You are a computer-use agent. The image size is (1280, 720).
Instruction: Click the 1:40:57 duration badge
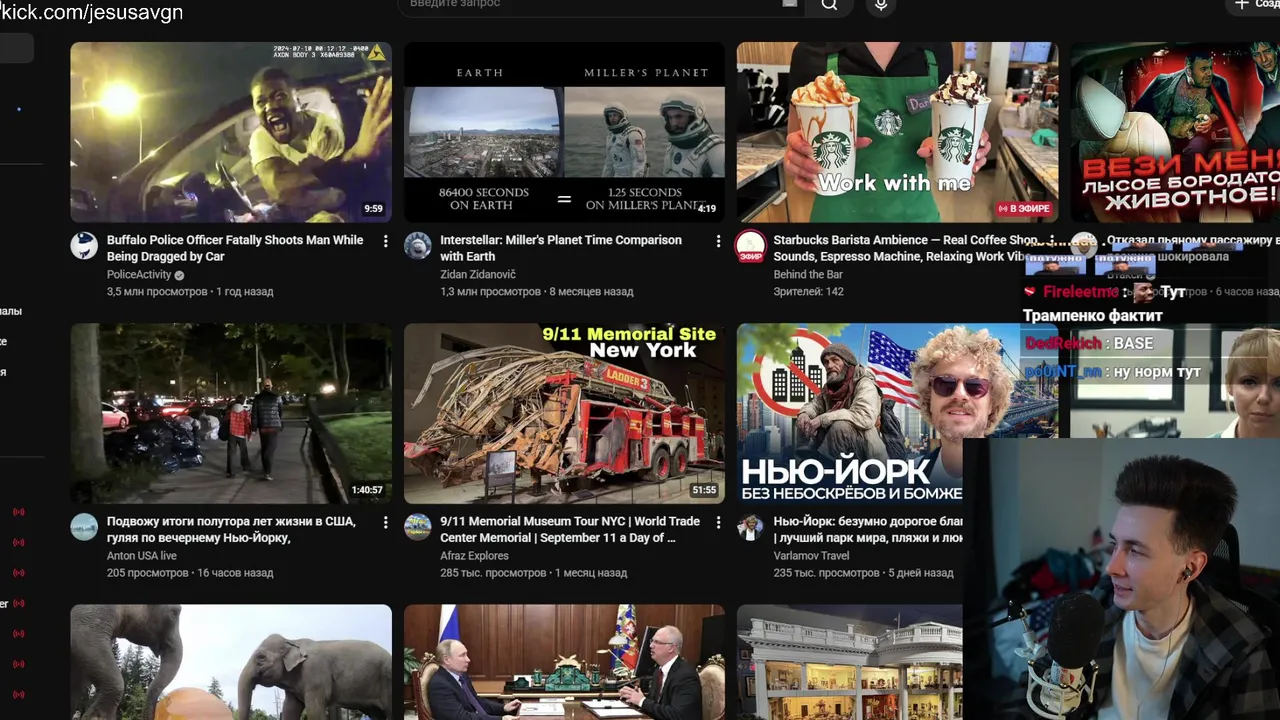coord(367,490)
